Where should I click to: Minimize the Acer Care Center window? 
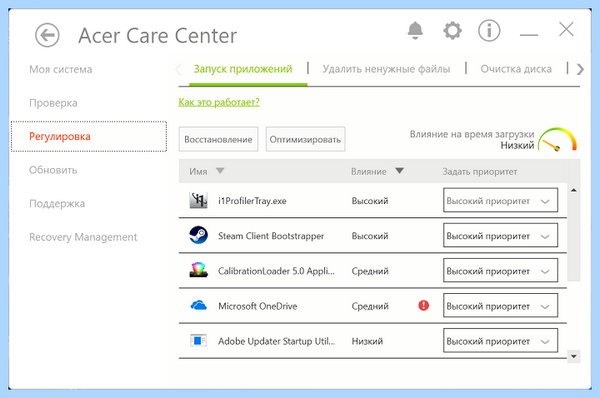[529, 35]
